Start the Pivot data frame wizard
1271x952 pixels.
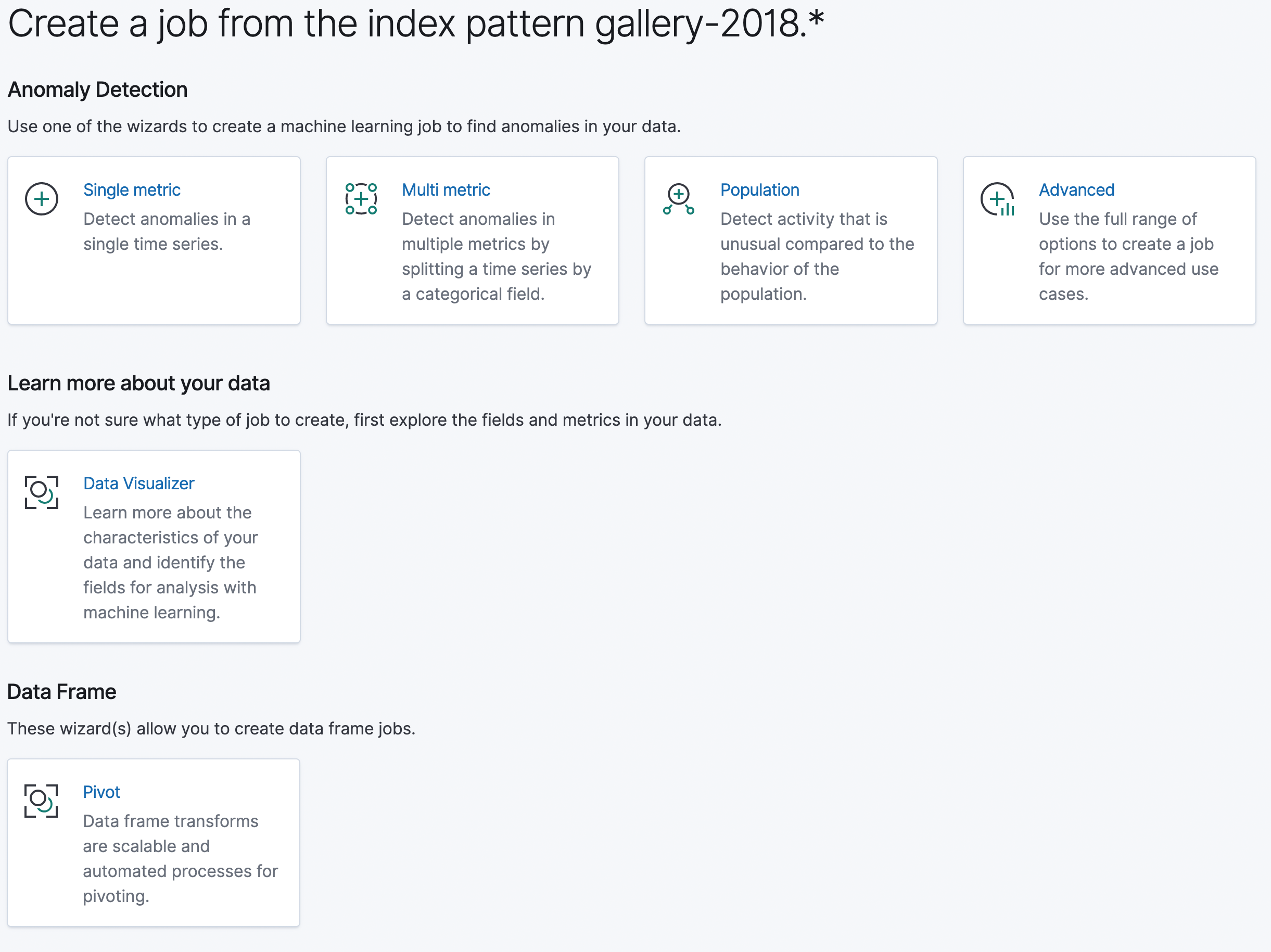[101, 792]
